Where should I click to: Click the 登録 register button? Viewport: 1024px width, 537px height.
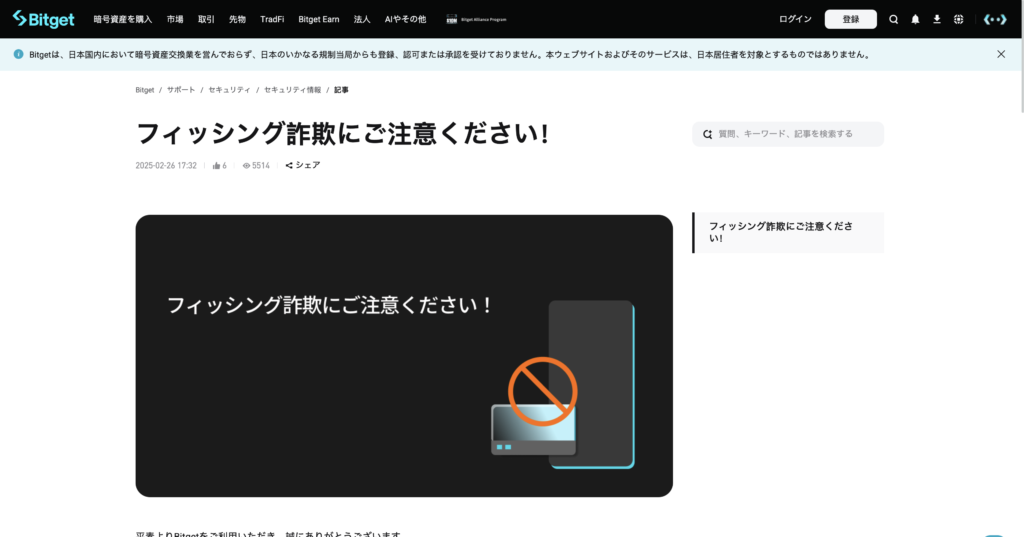850,20
